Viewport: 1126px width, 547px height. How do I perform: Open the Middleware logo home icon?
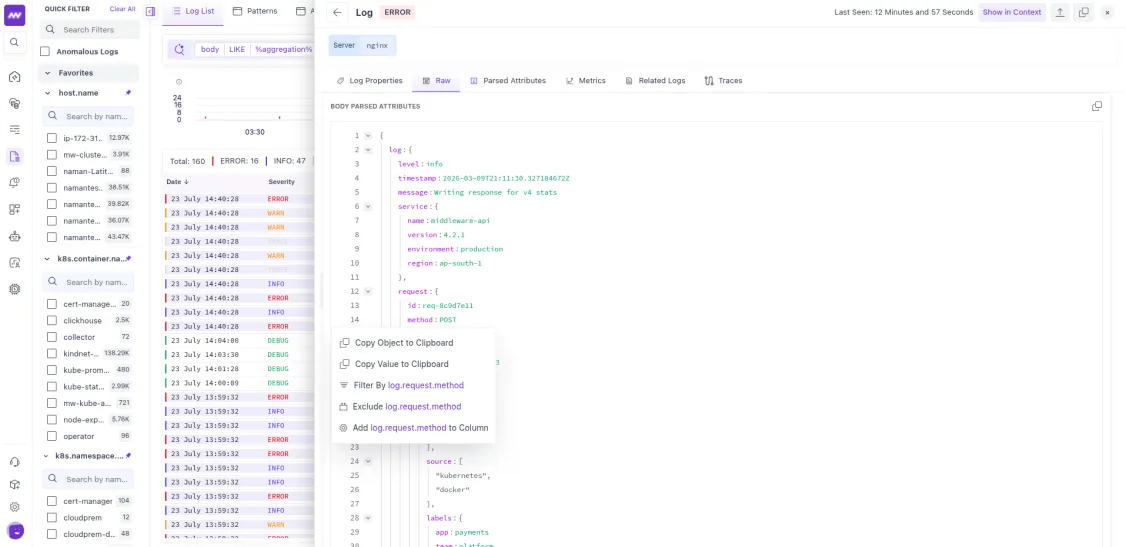14,15
